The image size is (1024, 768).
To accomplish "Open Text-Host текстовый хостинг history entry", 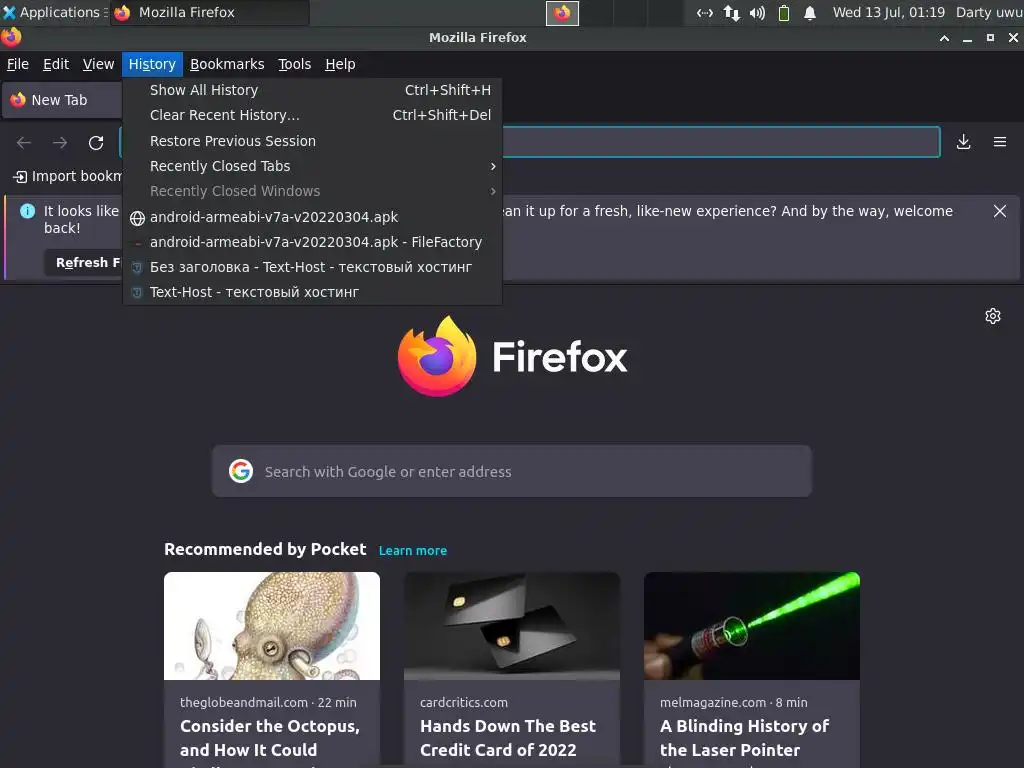I will (x=312, y=292).
